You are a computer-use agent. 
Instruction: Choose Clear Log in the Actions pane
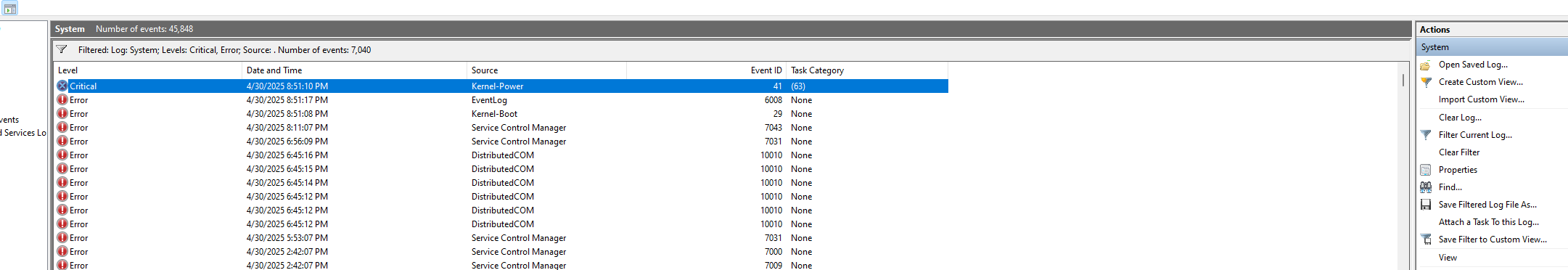1460,118
